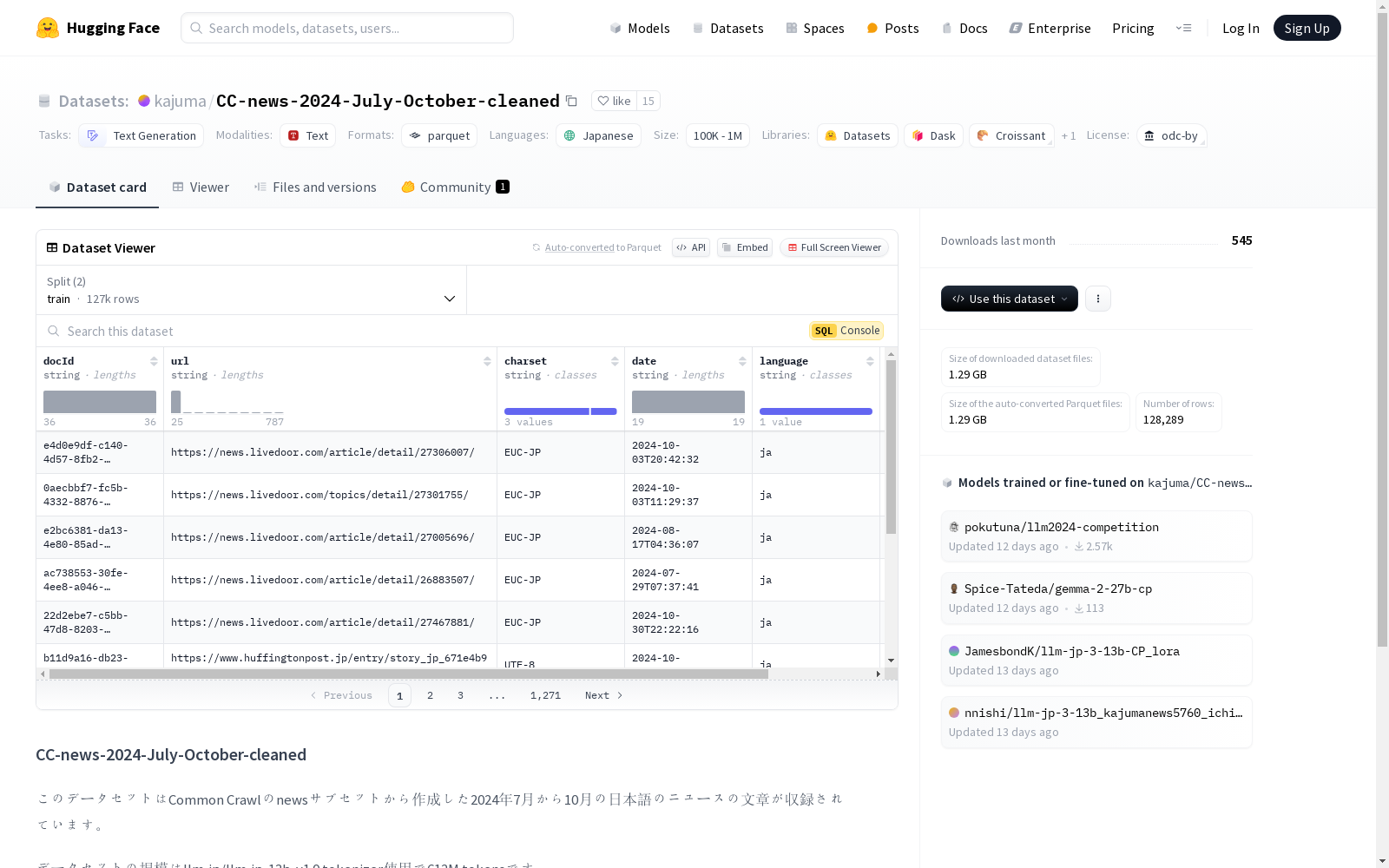The image size is (1389, 868).
Task: Open the API button in Dataset Viewer
Action: pos(691,247)
